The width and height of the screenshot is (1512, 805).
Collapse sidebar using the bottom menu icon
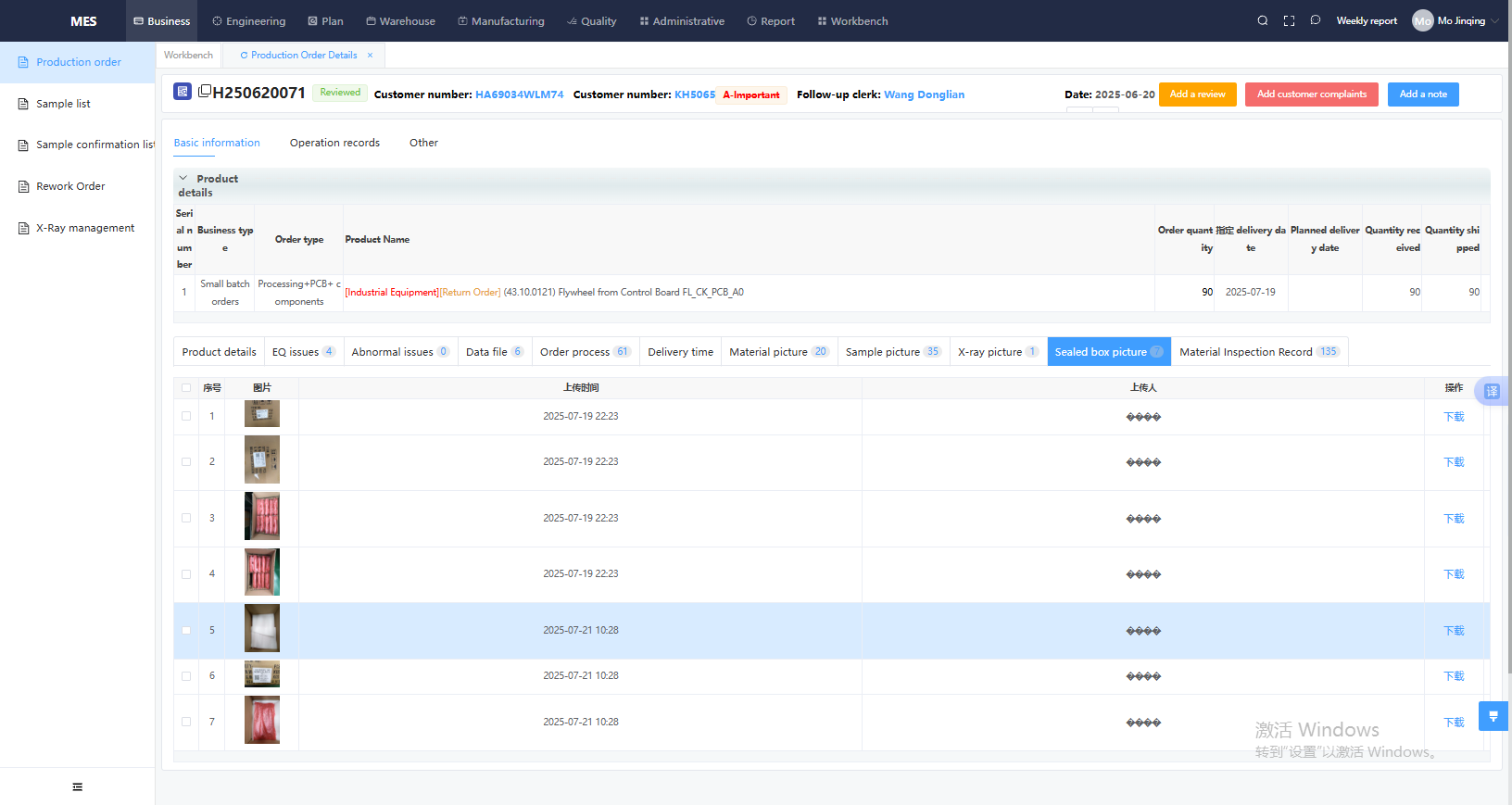pyautogui.click(x=77, y=786)
